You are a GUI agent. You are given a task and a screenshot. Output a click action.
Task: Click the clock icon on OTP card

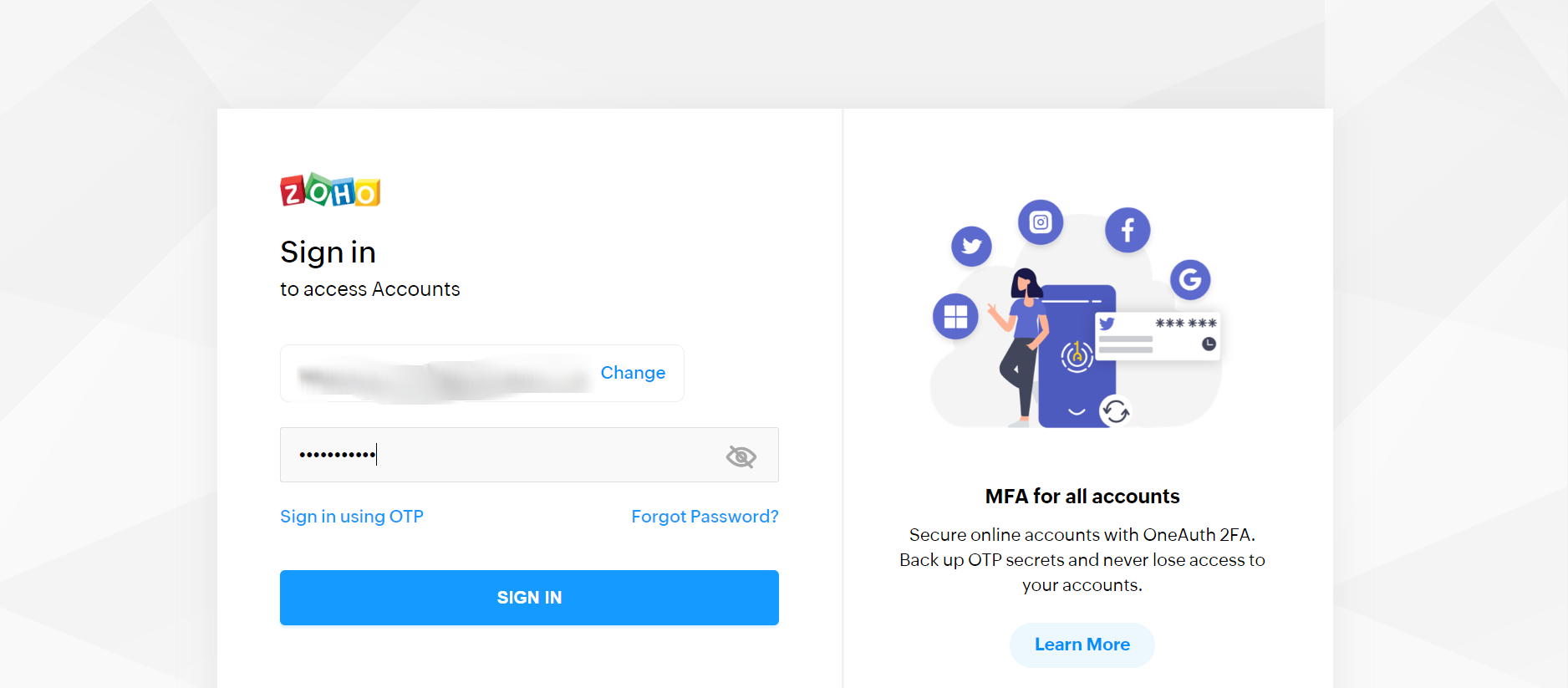click(x=1209, y=344)
